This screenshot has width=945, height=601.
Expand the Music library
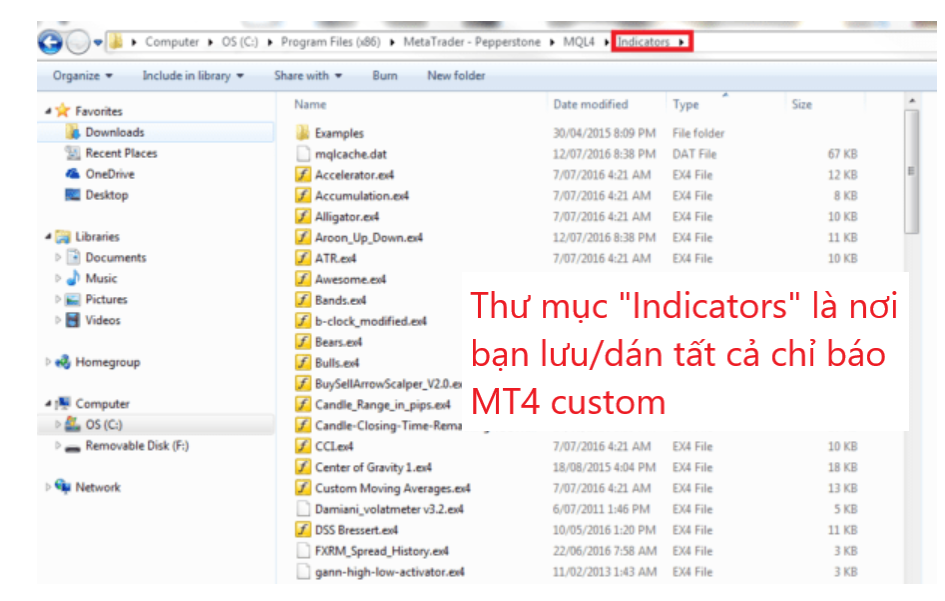point(58,278)
